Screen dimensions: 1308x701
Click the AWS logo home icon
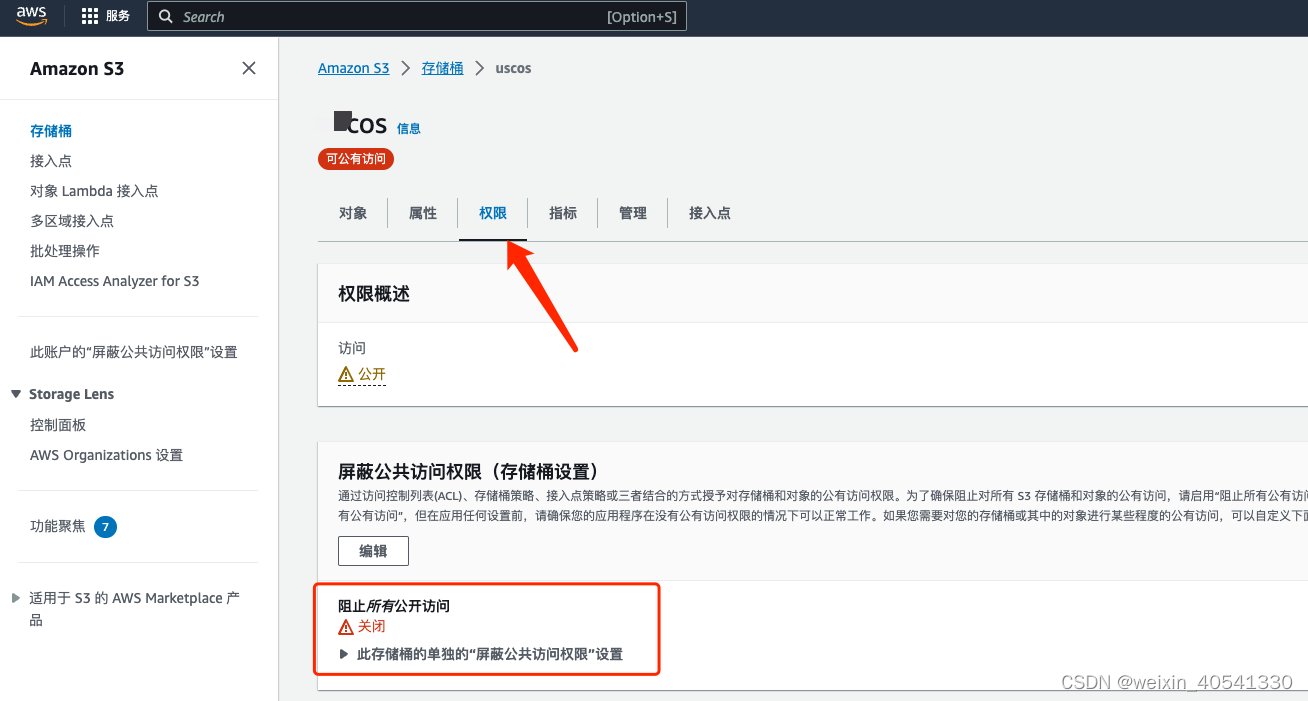click(31, 16)
